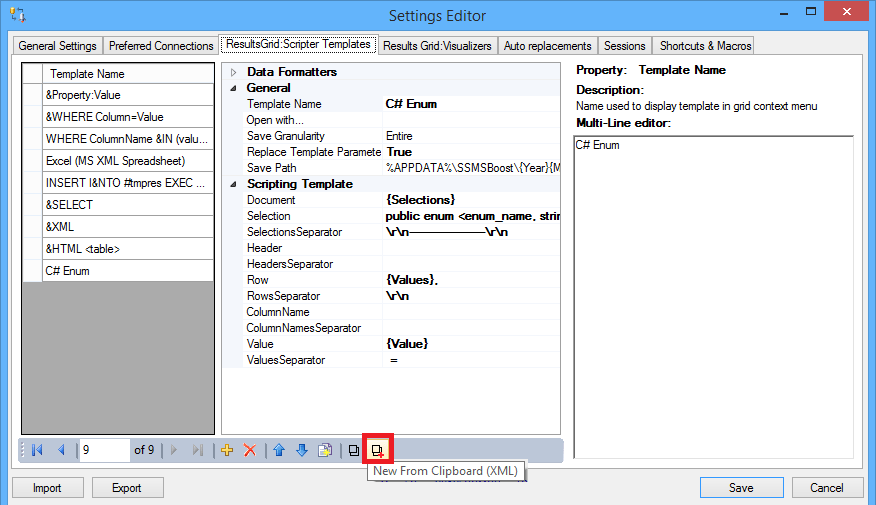Click the Import button
Image resolution: width=876 pixels, height=505 pixels.
pos(47,488)
